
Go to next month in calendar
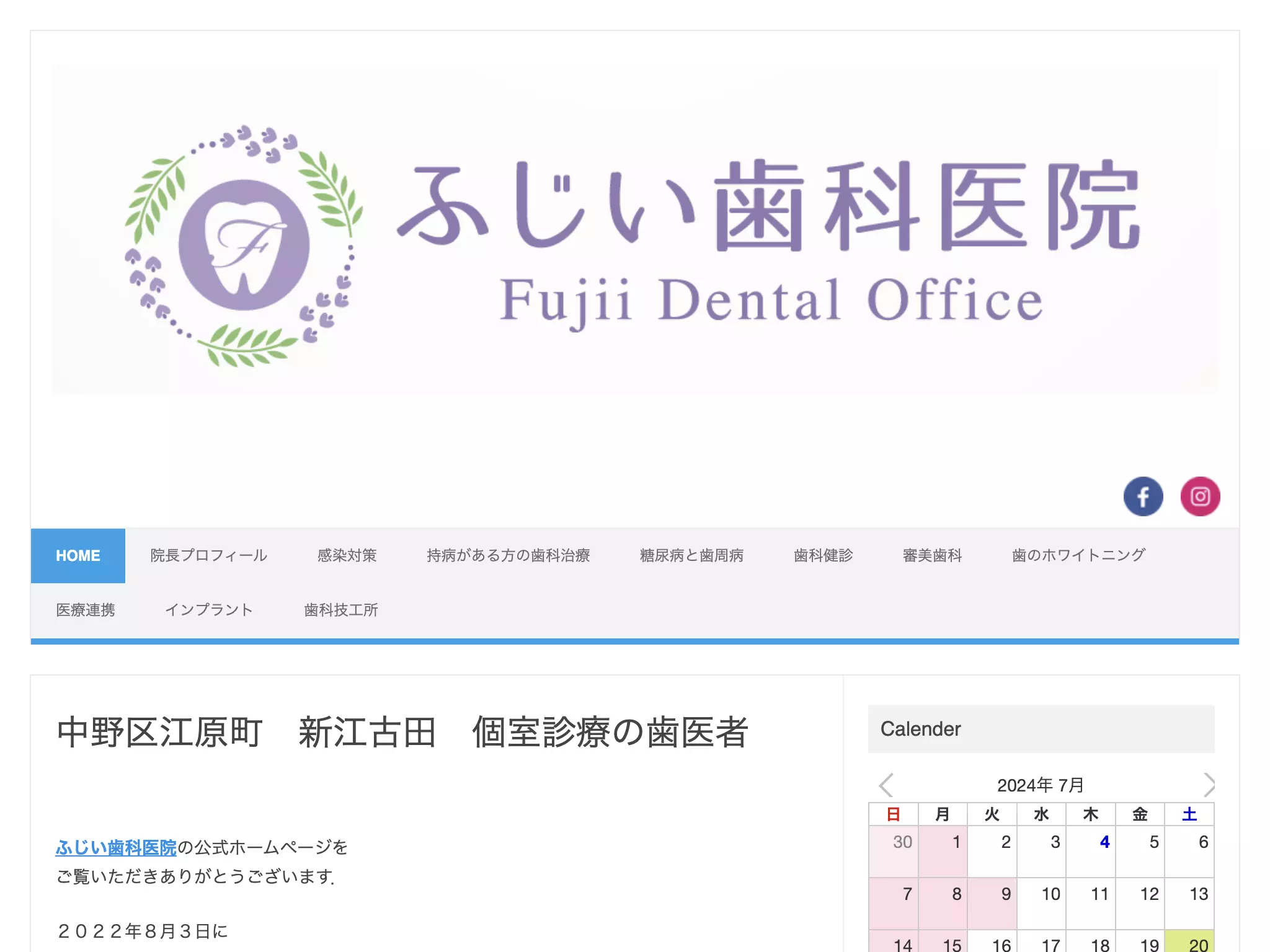[1209, 785]
